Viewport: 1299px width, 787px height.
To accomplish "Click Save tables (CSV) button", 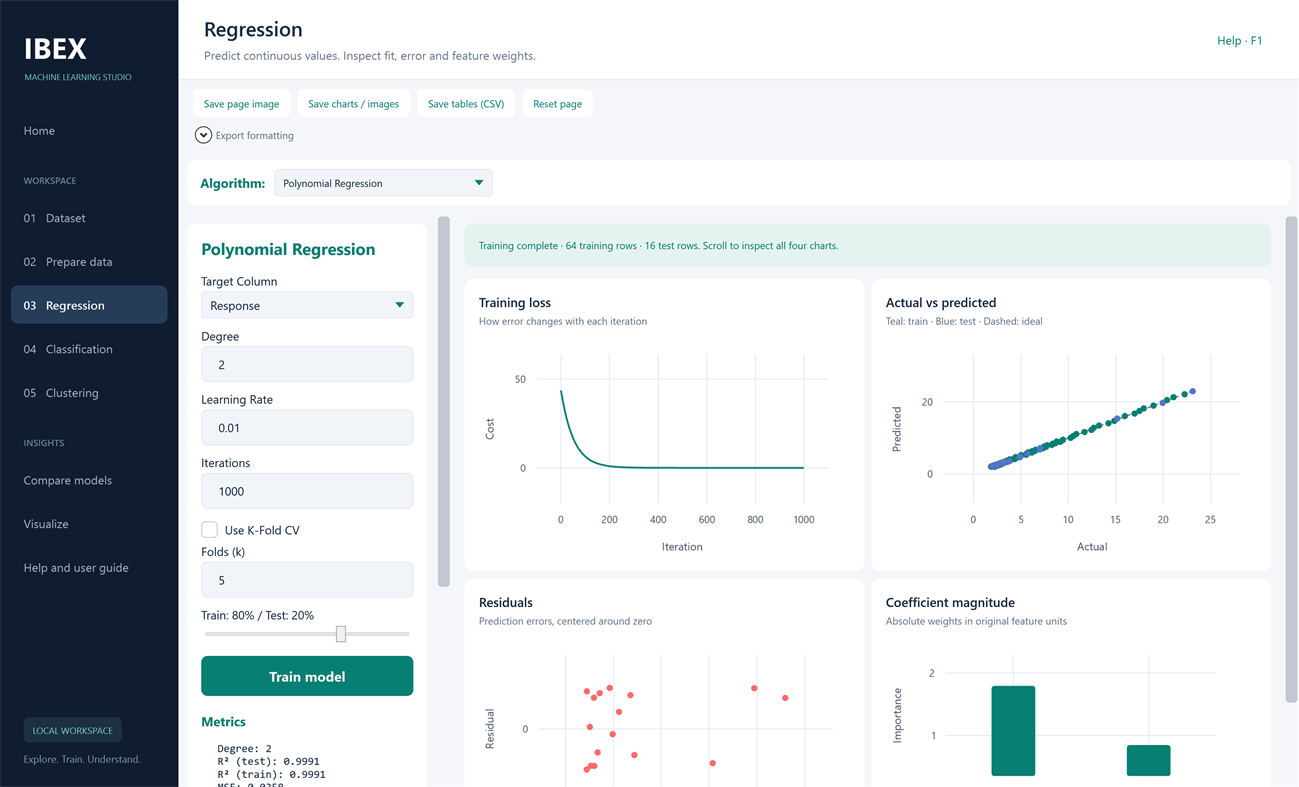I will click(x=466, y=104).
